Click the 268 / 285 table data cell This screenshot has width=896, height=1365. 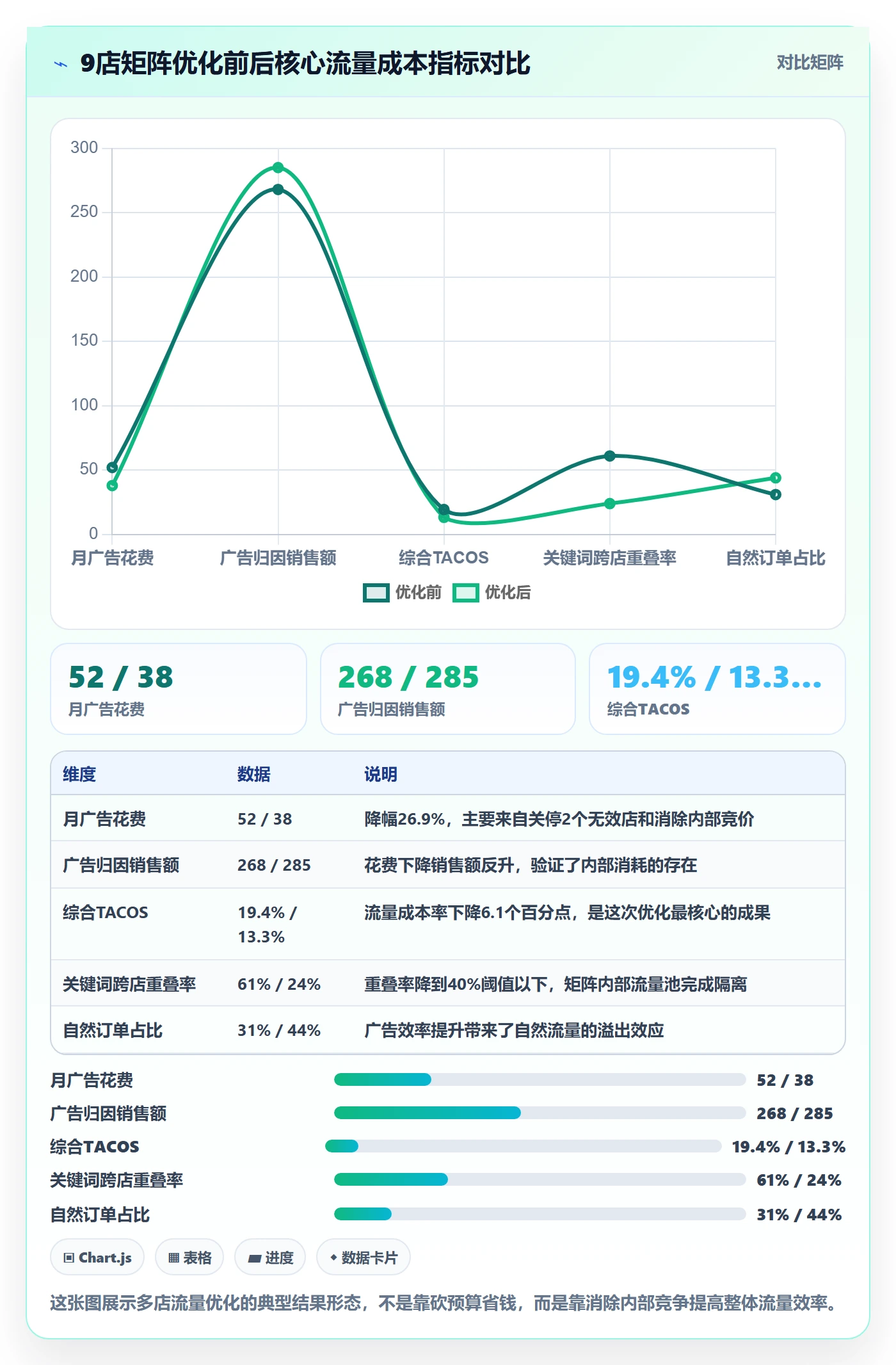tap(274, 866)
